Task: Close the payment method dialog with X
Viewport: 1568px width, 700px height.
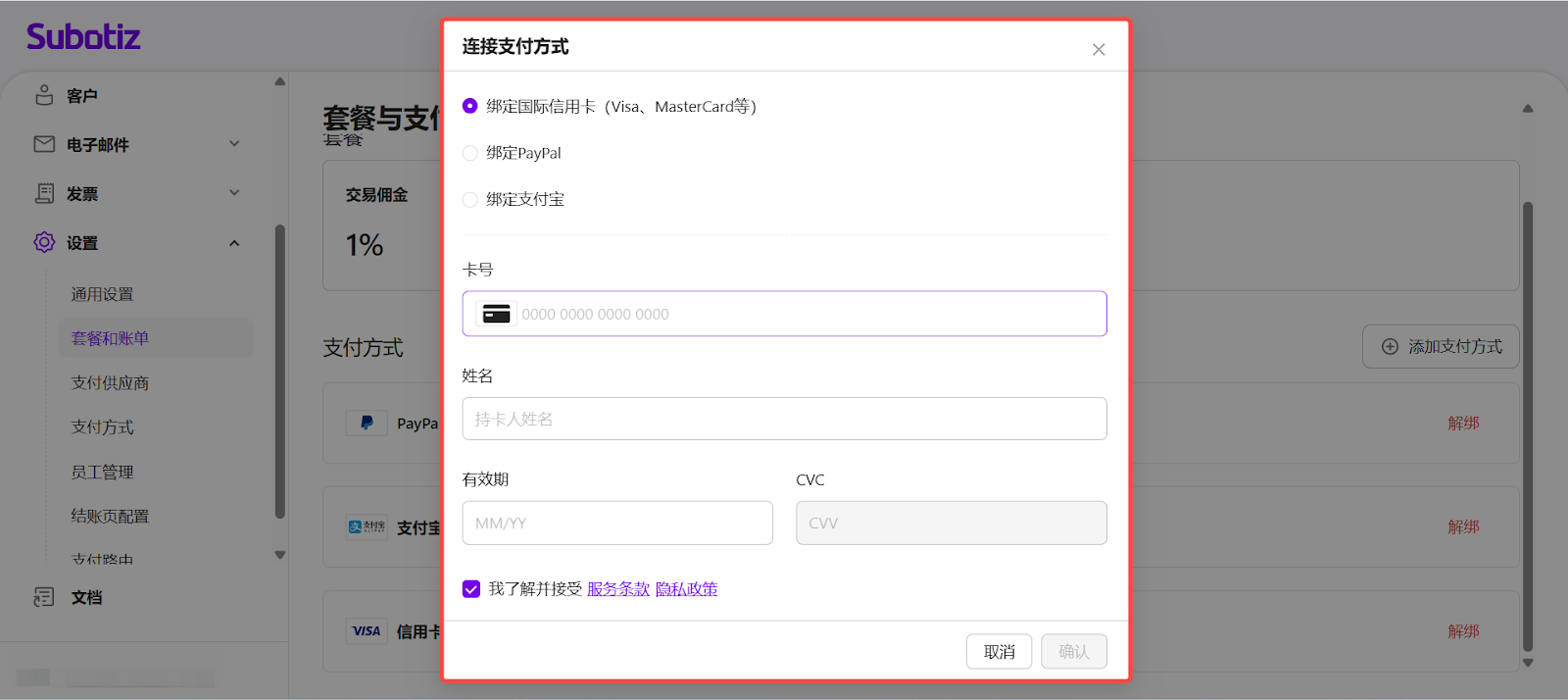Action: [1099, 50]
